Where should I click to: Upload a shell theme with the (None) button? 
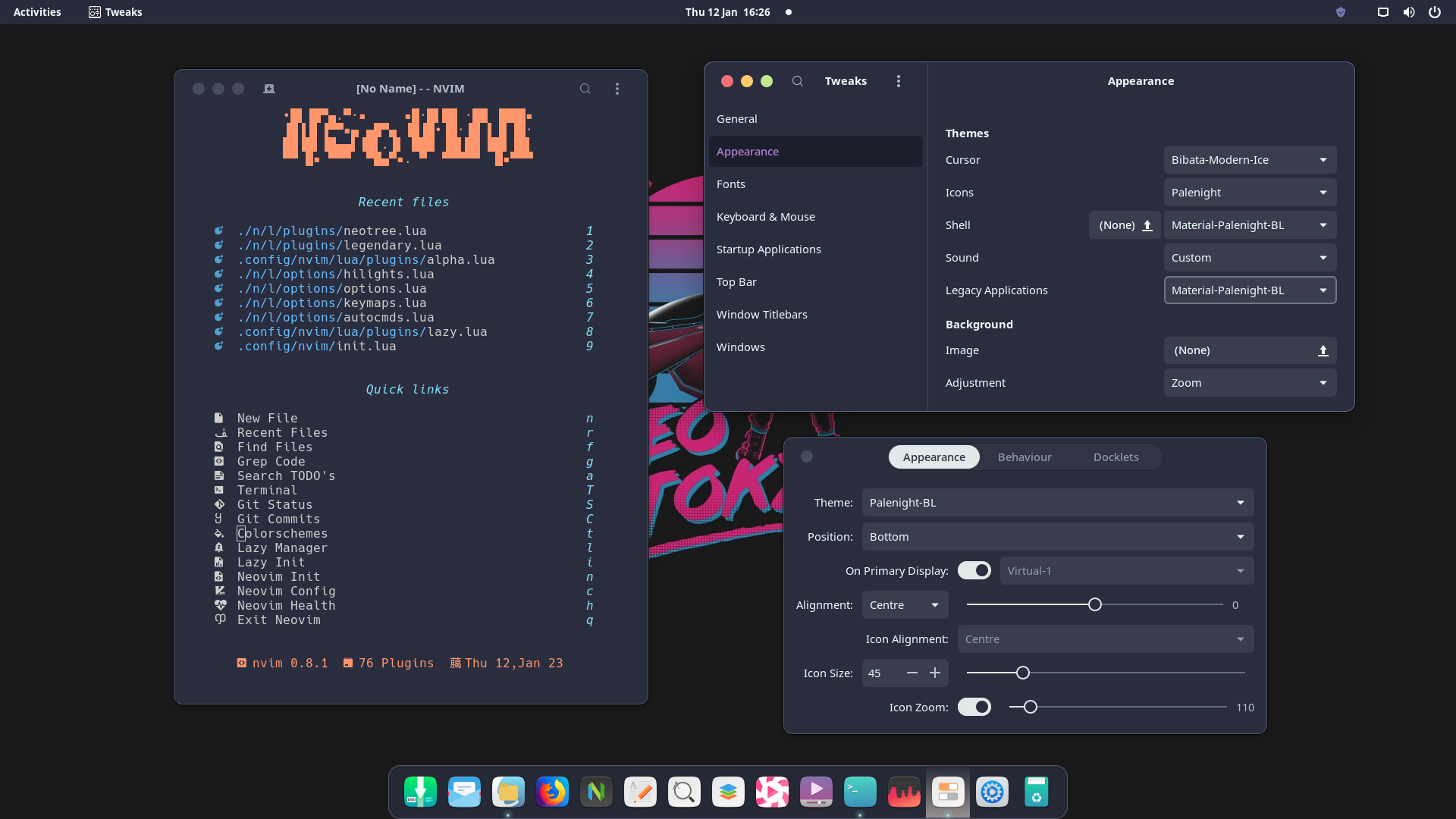1125,225
